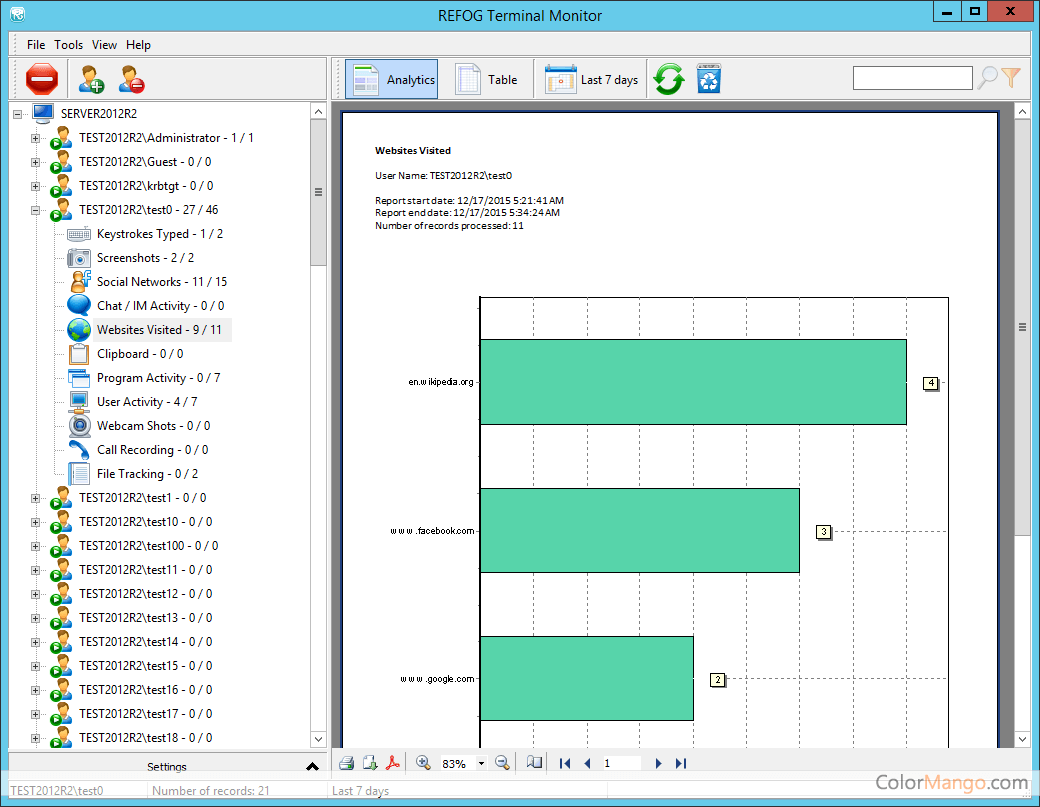Open the View menu

[104, 45]
